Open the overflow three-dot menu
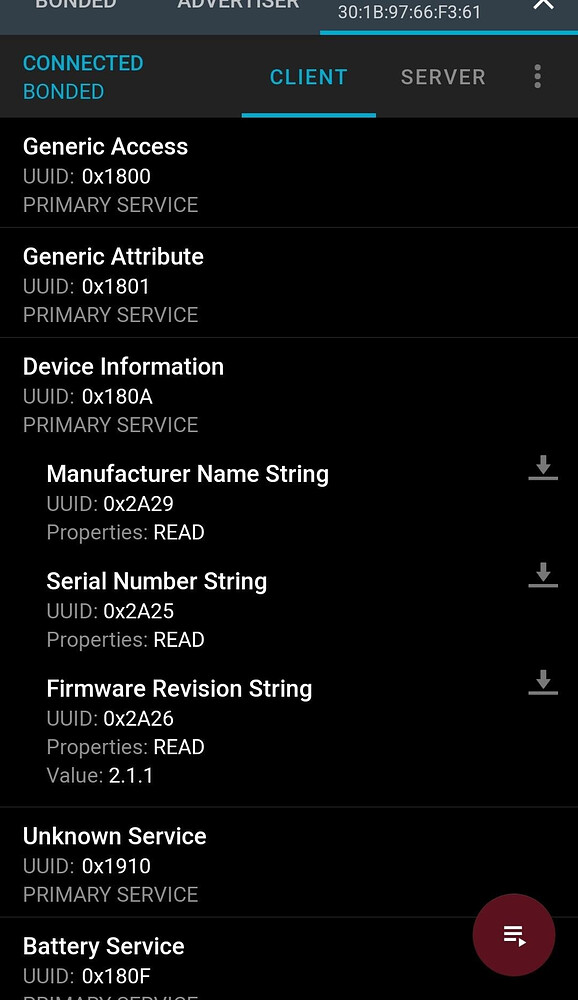 click(537, 76)
